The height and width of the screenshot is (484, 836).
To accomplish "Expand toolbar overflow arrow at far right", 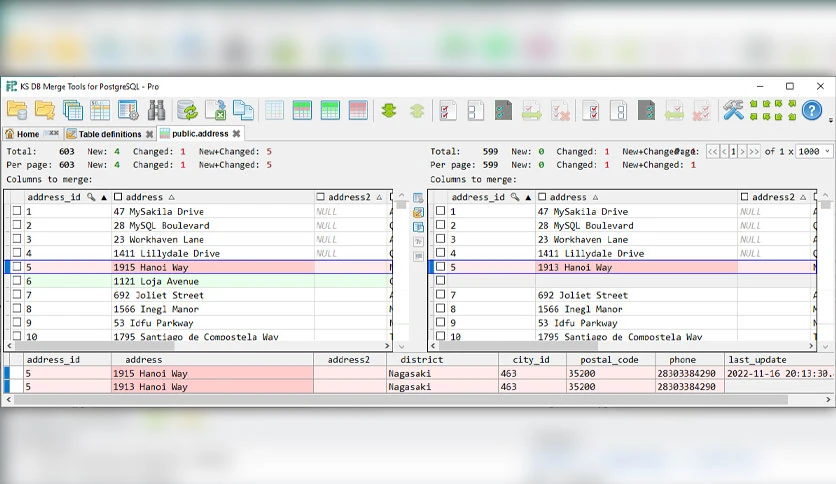I will click(831, 120).
